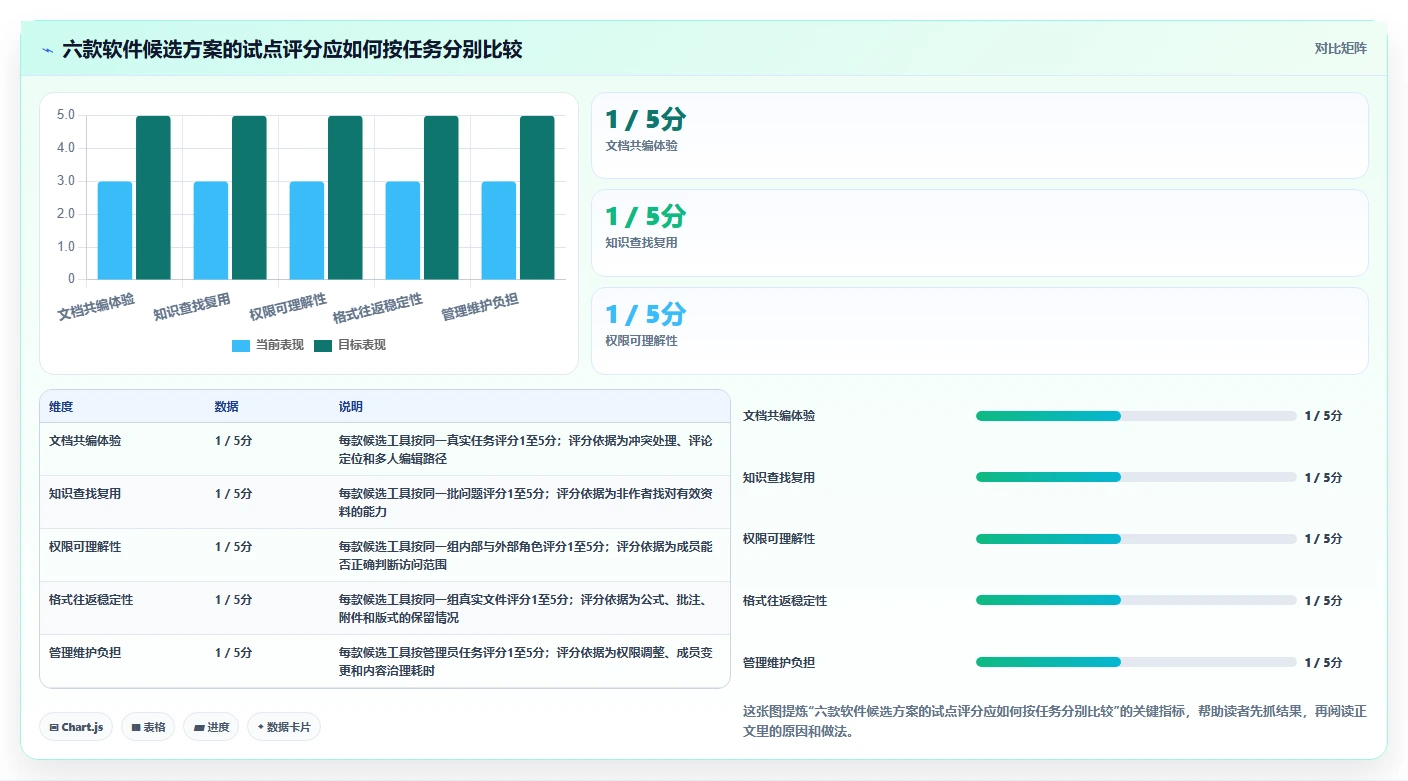
Task: Select the light-blue bar for 格式往返稳定性
Action: pyautogui.click(x=403, y=230)
